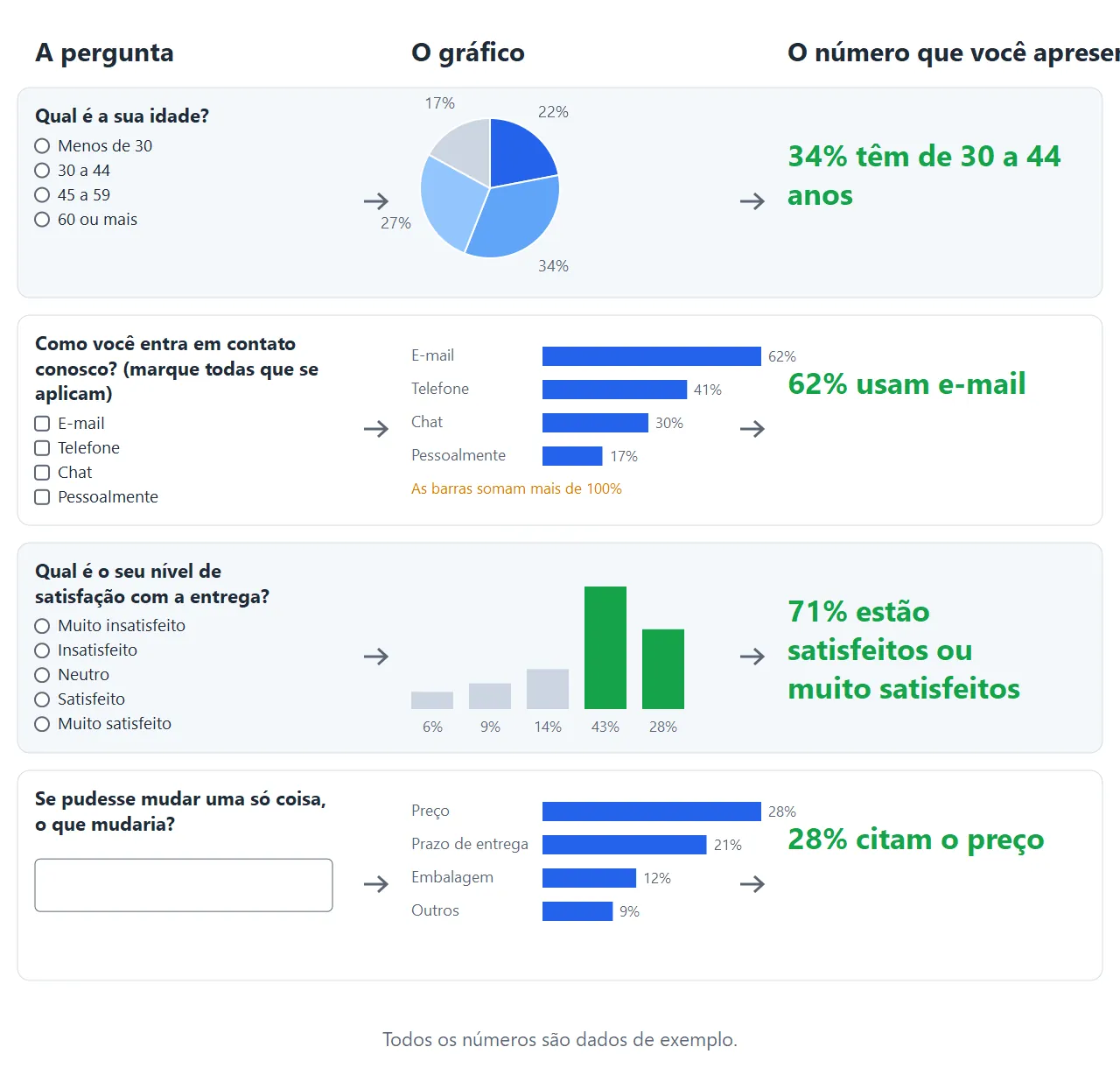Screen dimensions: 1120x1068
Task: Click the open-answer text input box
Action: coord(184,885)
